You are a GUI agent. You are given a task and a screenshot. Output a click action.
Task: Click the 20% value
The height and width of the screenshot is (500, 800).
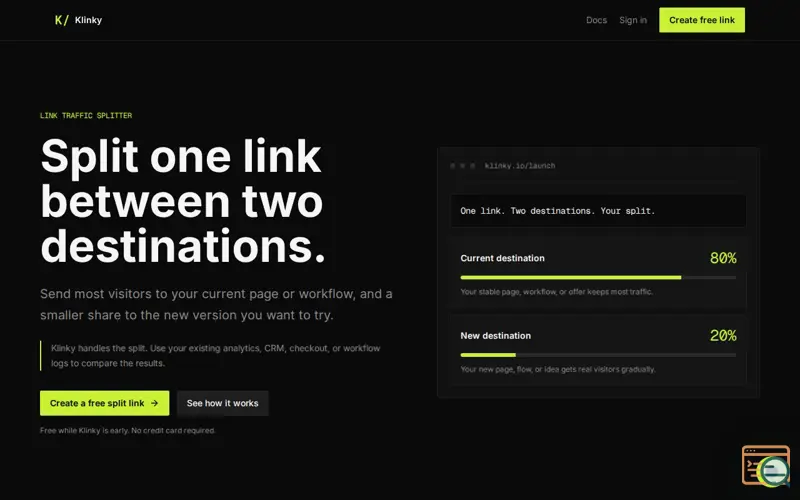coord(723,336)
